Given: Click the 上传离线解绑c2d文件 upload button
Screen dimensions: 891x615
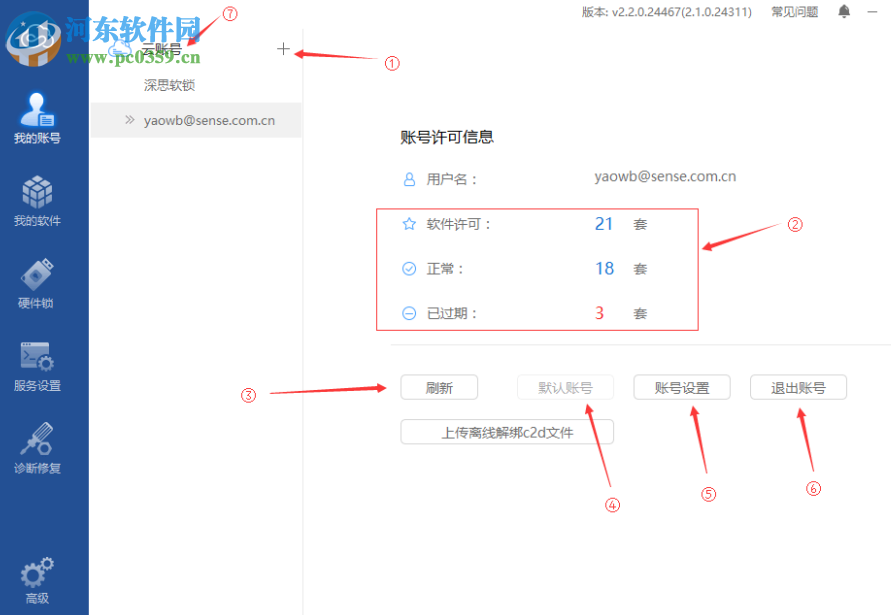Looking at the screenshot, I should 507,431.
